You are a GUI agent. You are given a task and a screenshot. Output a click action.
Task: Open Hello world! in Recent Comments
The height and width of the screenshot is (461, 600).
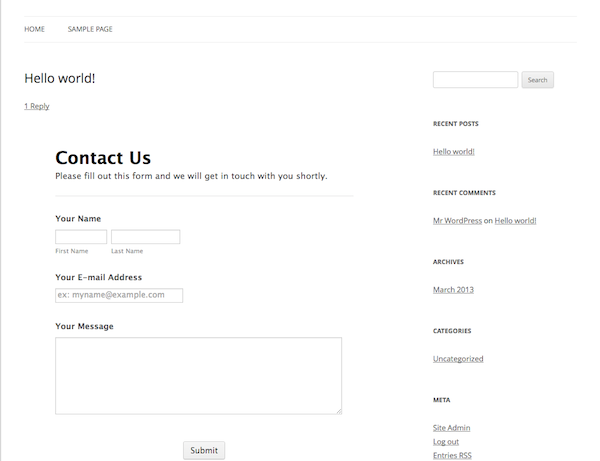tap(515, 220)
